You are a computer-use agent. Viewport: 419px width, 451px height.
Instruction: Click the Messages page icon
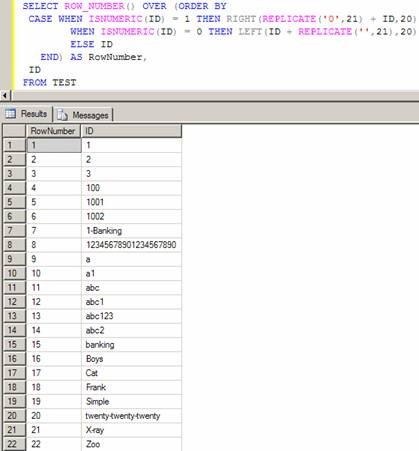pyautogui.click(x=62, y=115)
